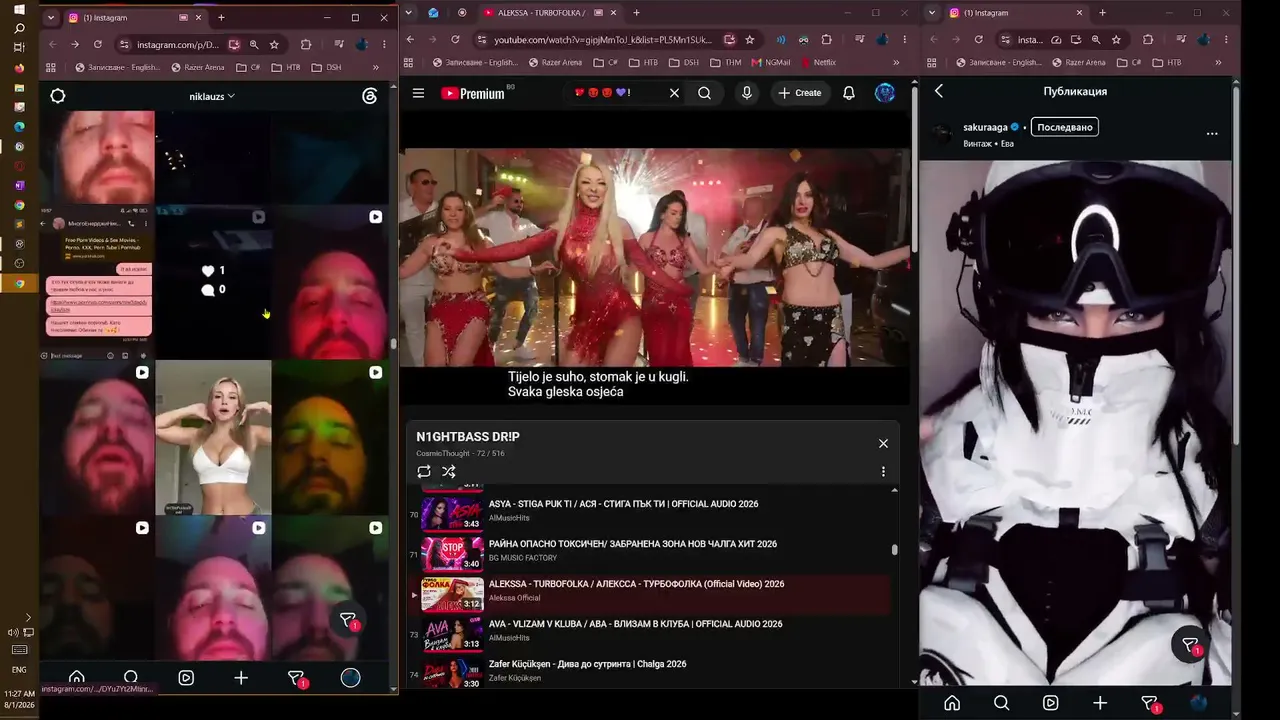1280x720 pixels.
Task: Open floating messages bubble in left Instagram
Action: tap(348, 621)
